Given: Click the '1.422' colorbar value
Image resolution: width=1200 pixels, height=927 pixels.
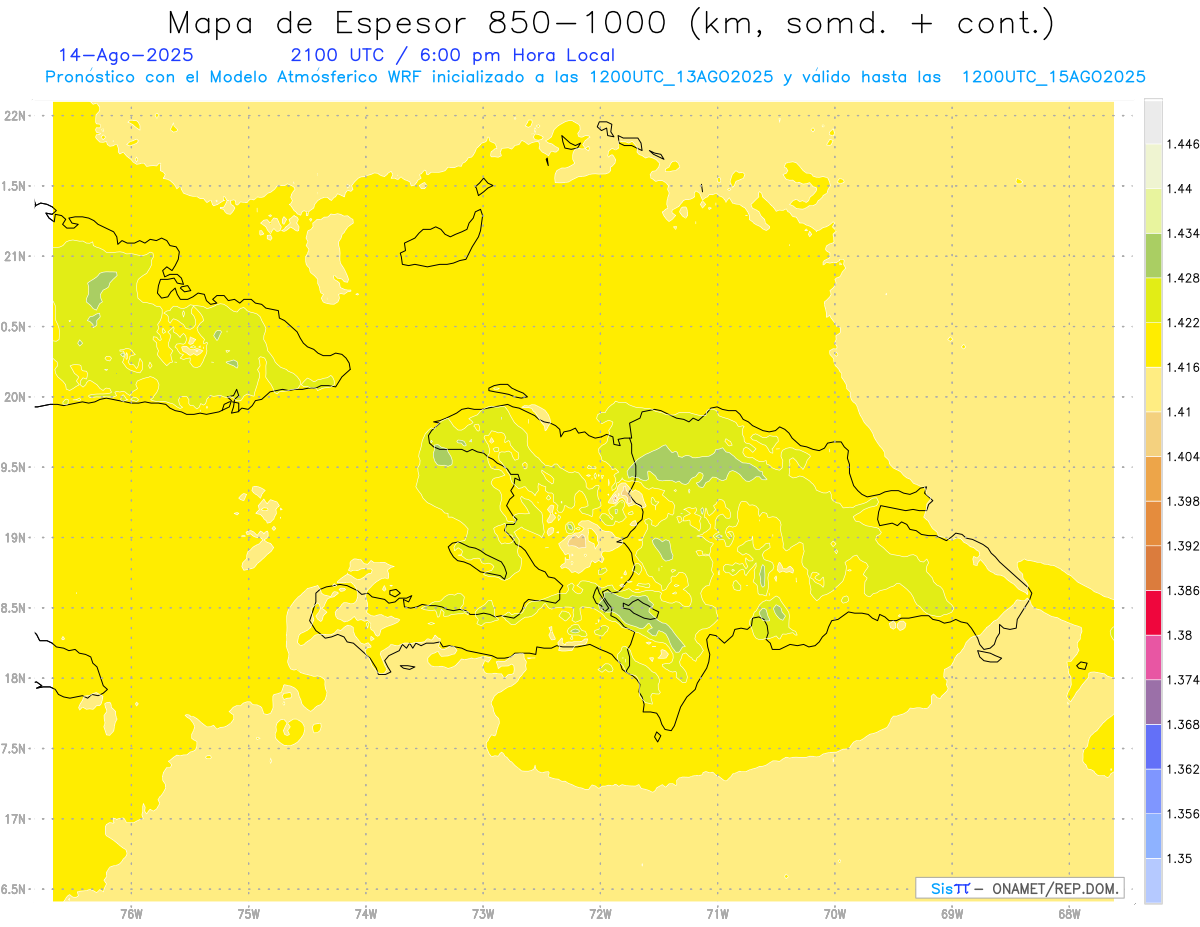Looking at the screenshot, I should [1182, 323].
